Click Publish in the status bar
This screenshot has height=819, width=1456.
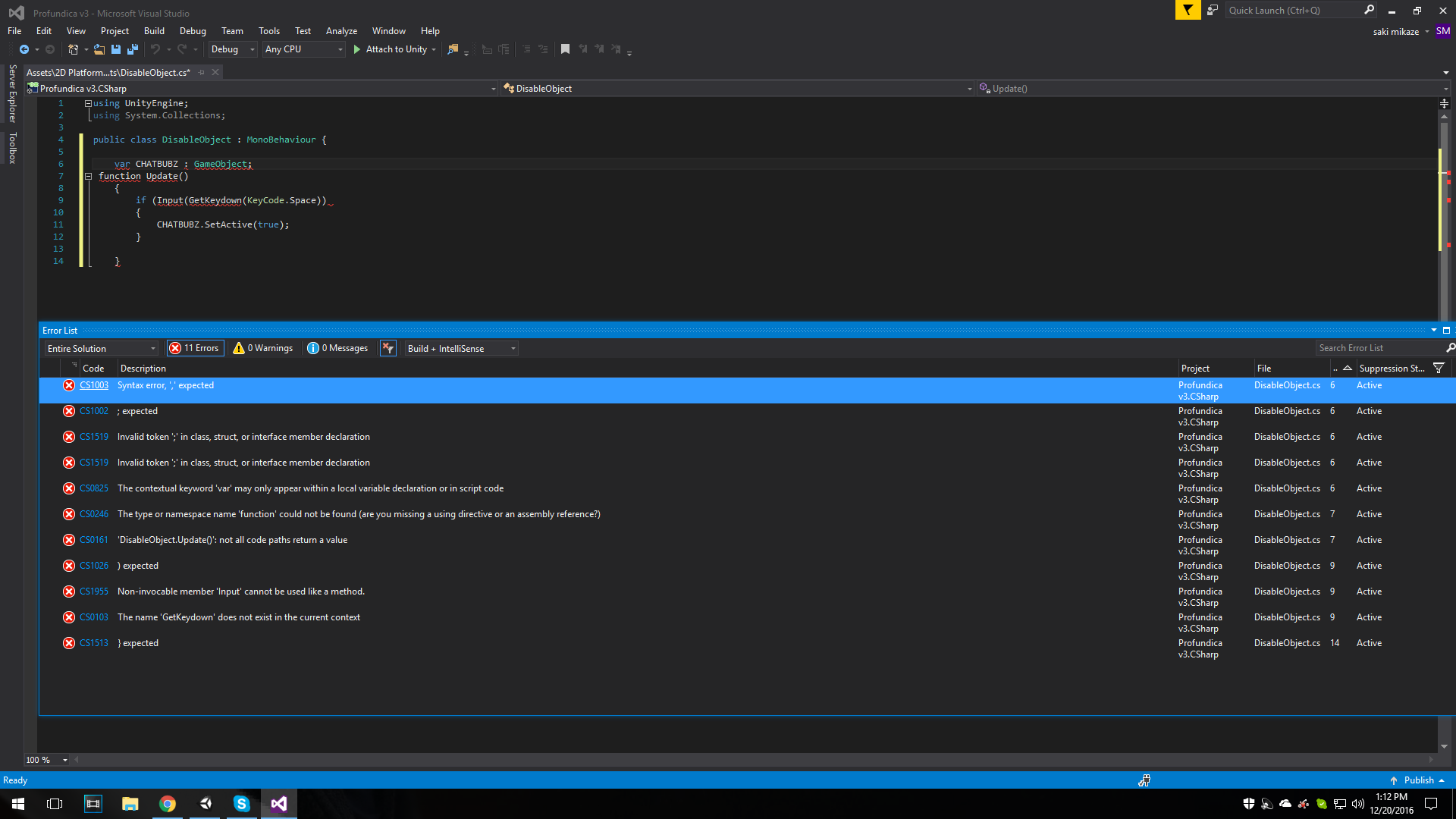pos(1417,780)
